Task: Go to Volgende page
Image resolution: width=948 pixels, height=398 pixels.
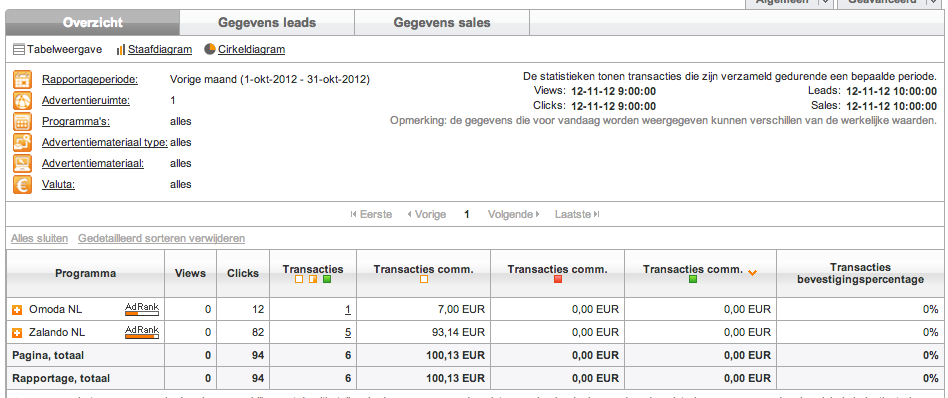Action: tap(514, 214)
